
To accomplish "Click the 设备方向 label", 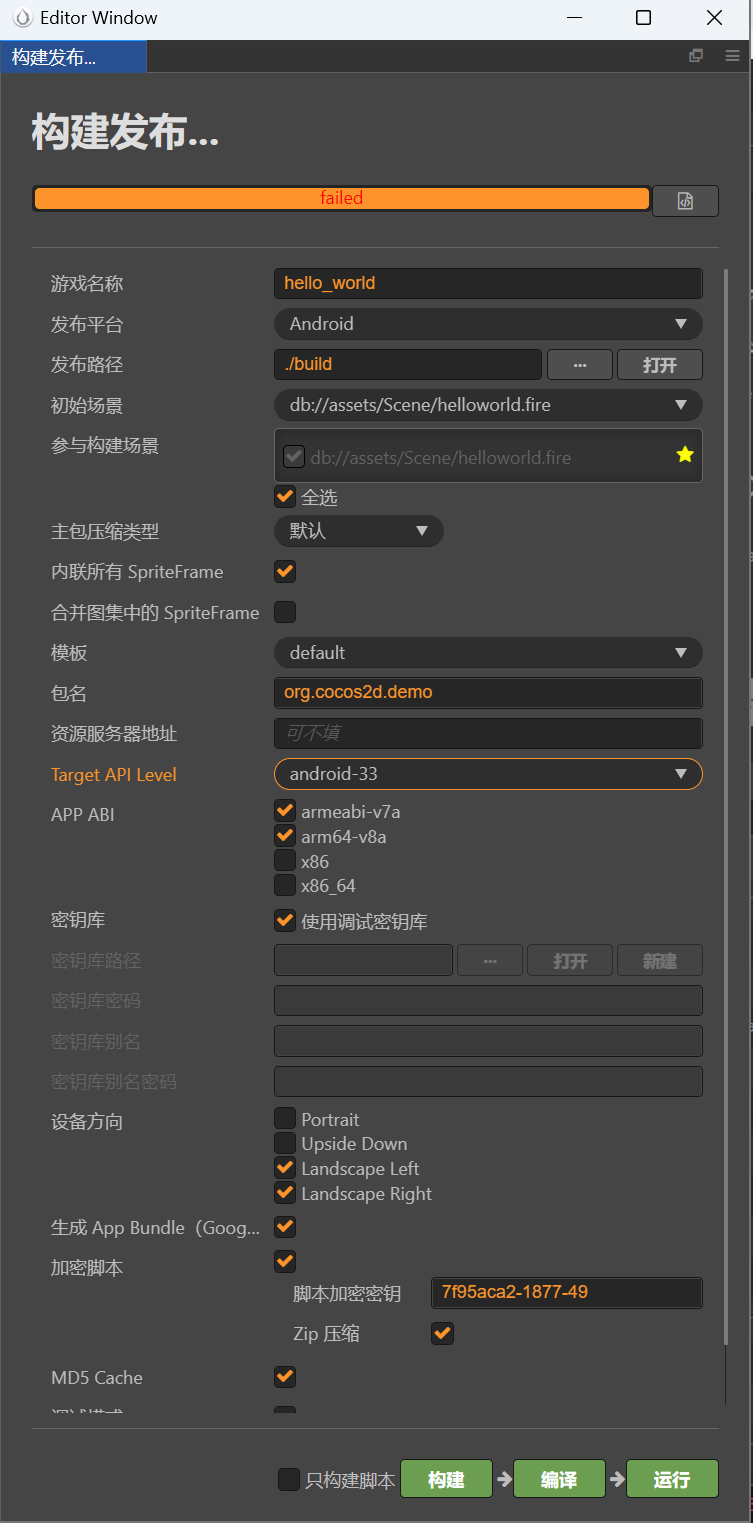I will [x=87, y=1122].
